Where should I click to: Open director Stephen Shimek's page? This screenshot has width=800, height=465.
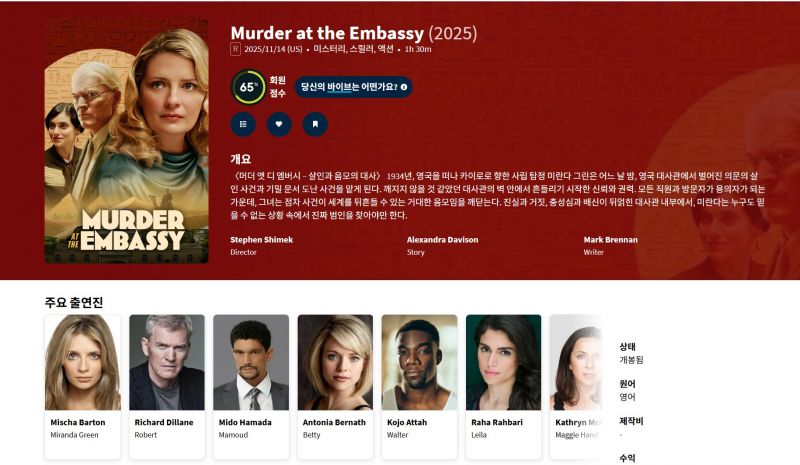pos(261,239)
